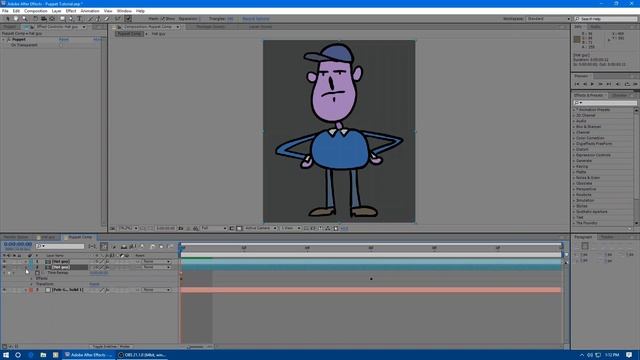Click the label color swatch of layer 1
This screenshot has height=360, width=640.
[31, 262]
